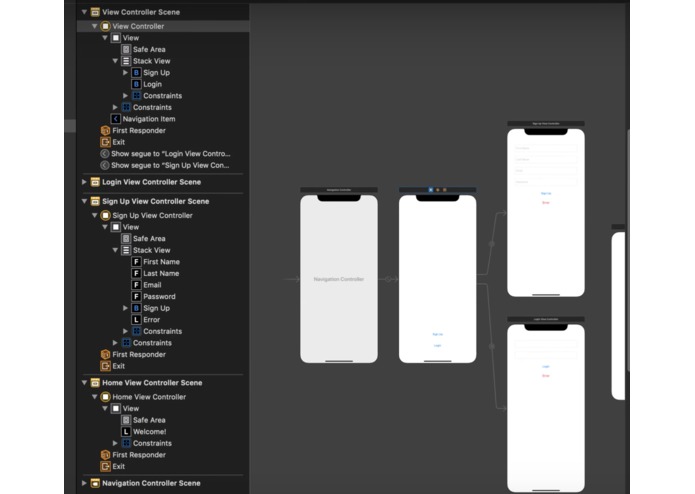Click the Welcome! label icon

pyautogui.click(x=126, y=432)
